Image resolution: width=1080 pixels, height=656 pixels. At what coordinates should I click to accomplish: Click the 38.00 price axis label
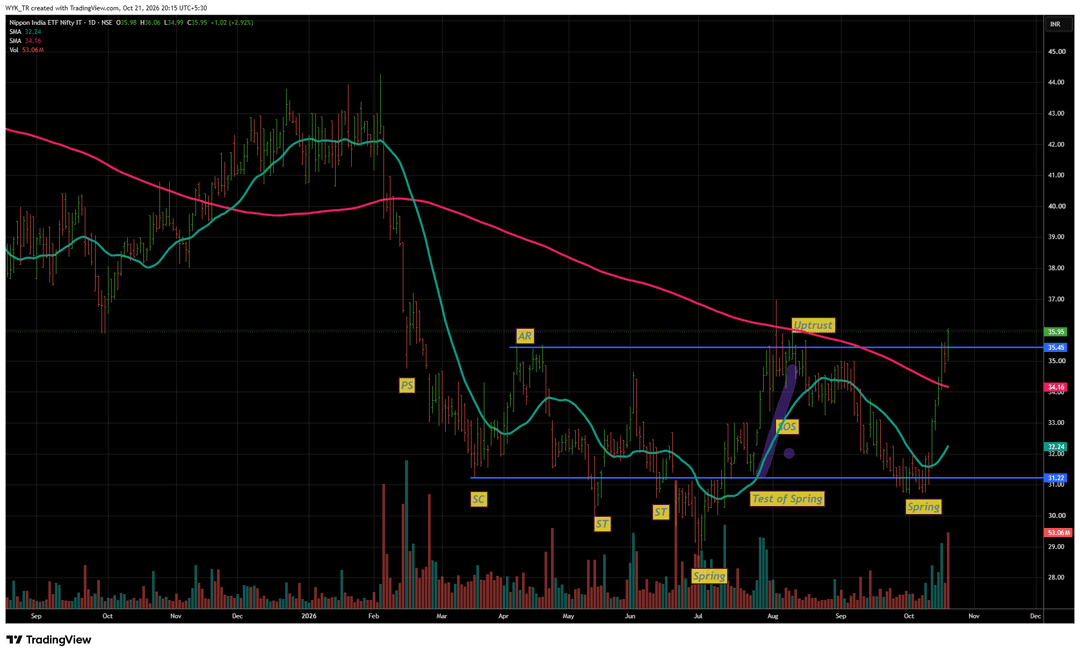pyautogui.click(x=1056, y=268)
